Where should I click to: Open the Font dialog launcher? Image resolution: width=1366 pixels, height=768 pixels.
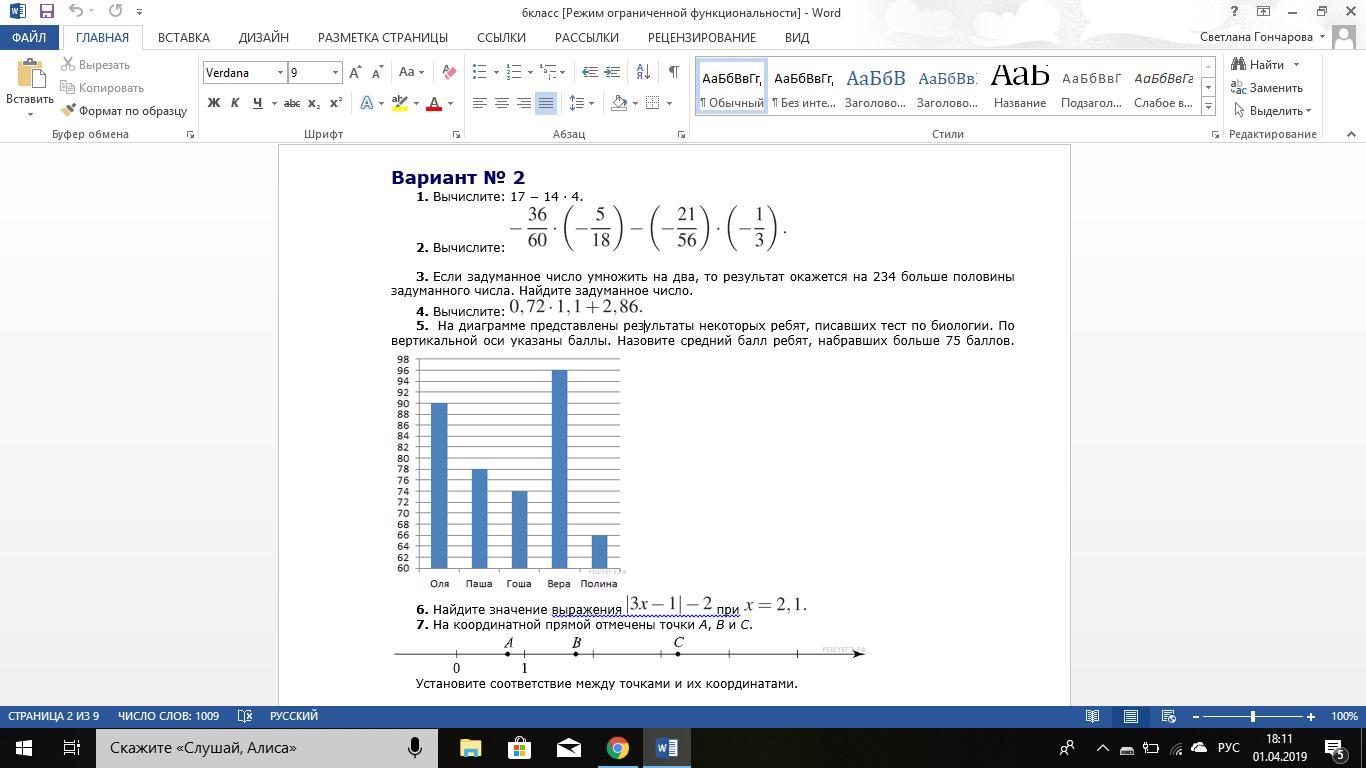click(457, 134)
